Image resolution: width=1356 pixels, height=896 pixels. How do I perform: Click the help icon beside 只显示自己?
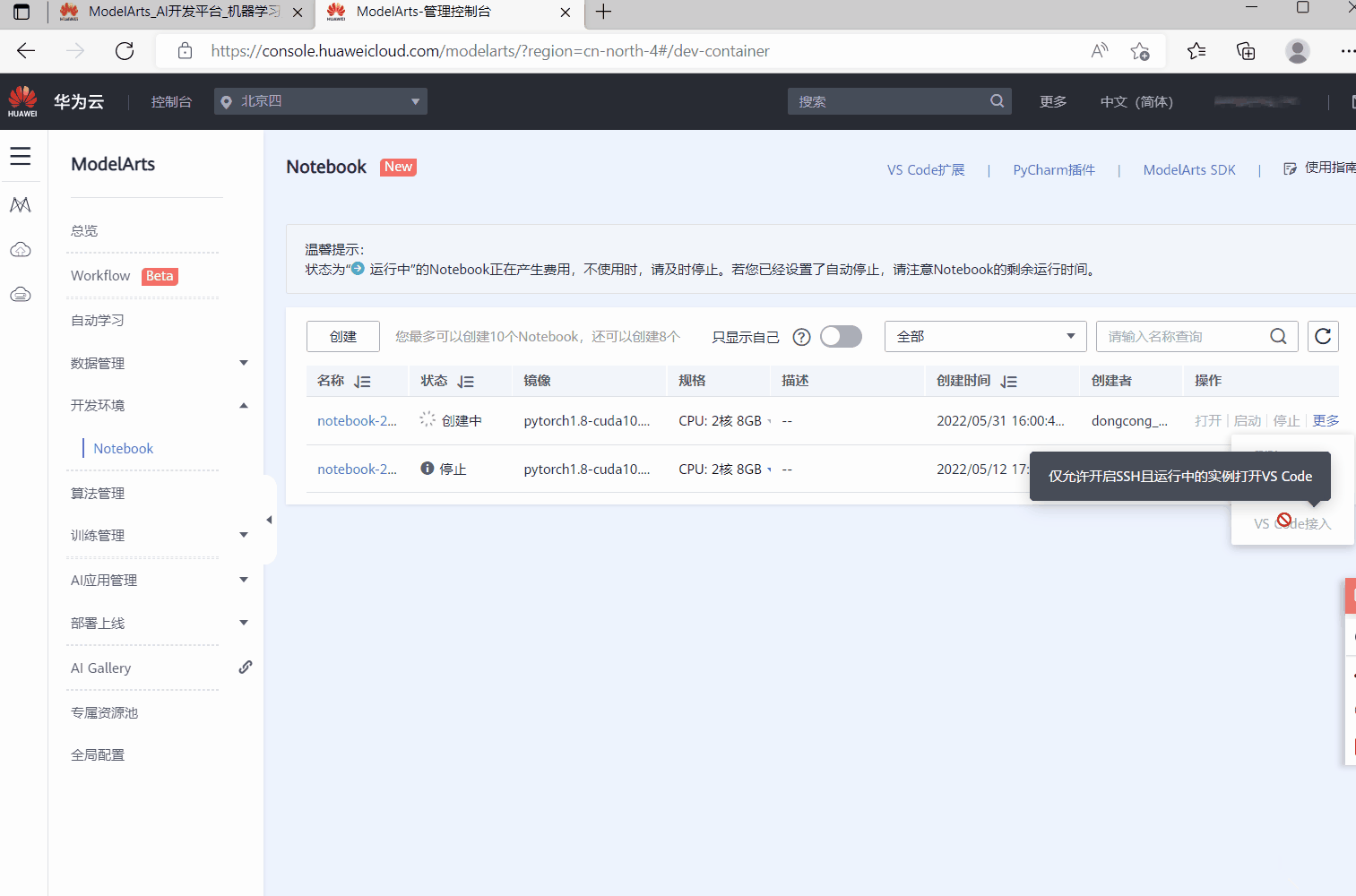(x=801, y=337)
